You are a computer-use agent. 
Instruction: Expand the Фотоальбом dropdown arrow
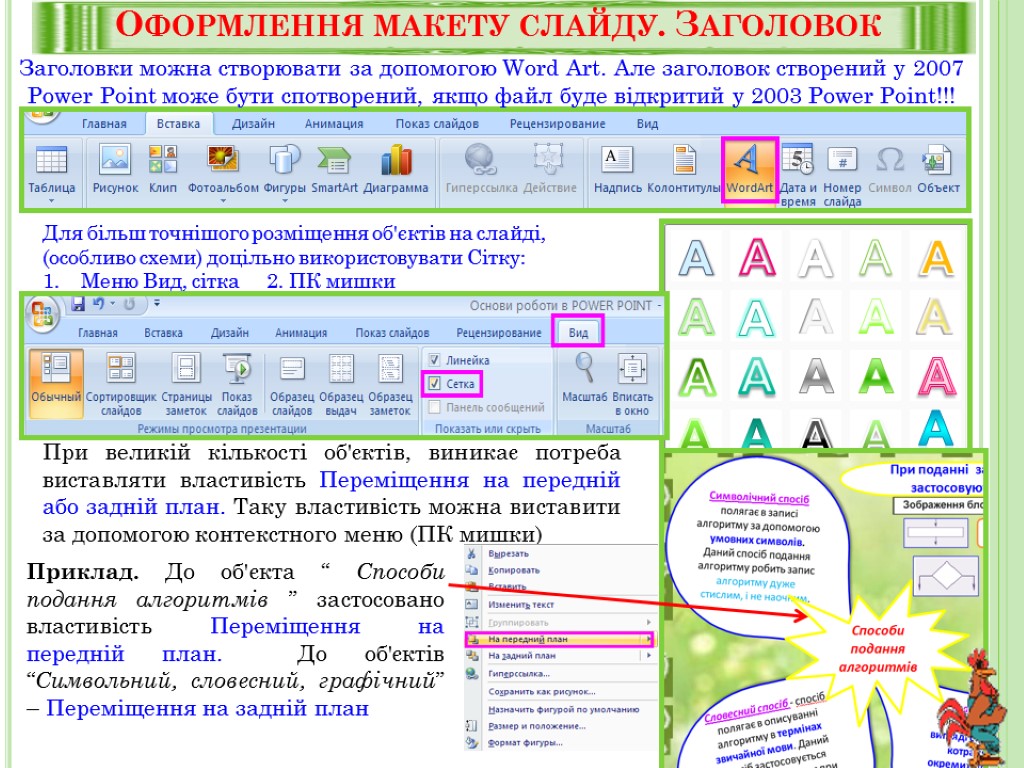[223, 200]
